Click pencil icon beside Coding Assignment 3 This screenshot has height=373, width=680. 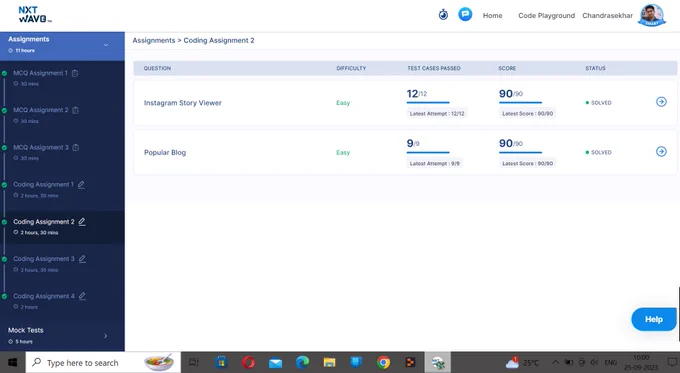pyautogui.click(x=82, y=259)
